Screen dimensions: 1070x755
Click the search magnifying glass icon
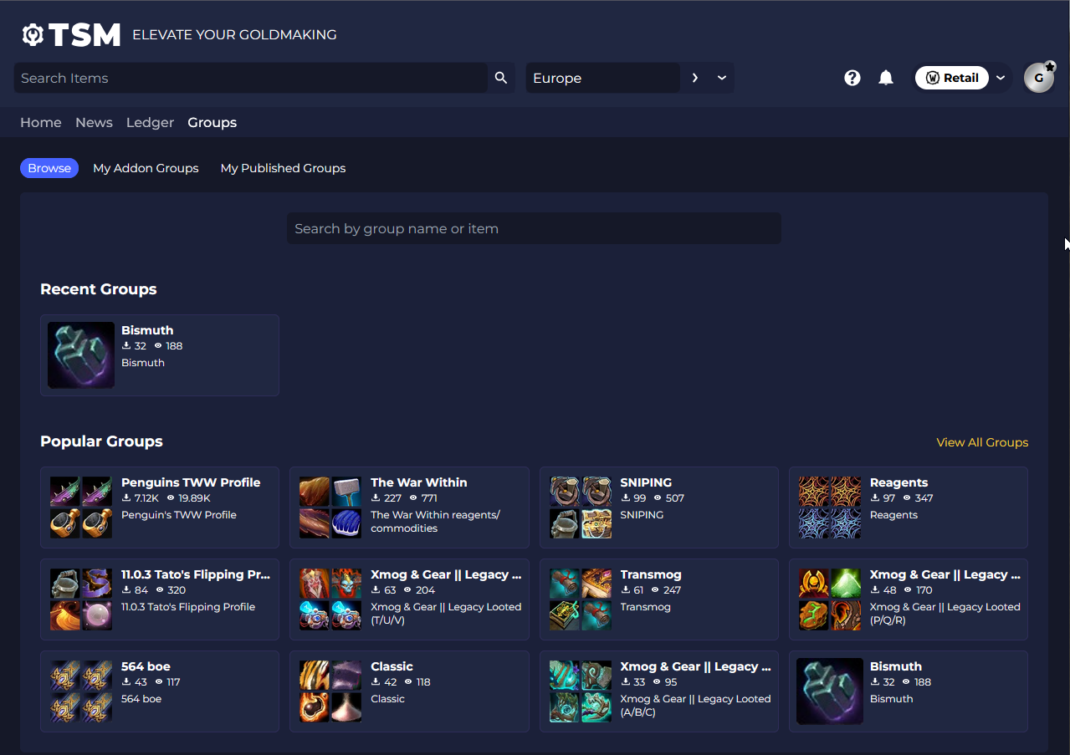[500, 77]
